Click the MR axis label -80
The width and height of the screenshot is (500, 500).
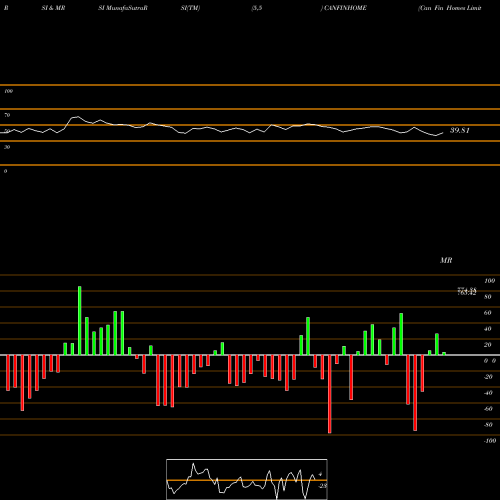tap(488, 425)
